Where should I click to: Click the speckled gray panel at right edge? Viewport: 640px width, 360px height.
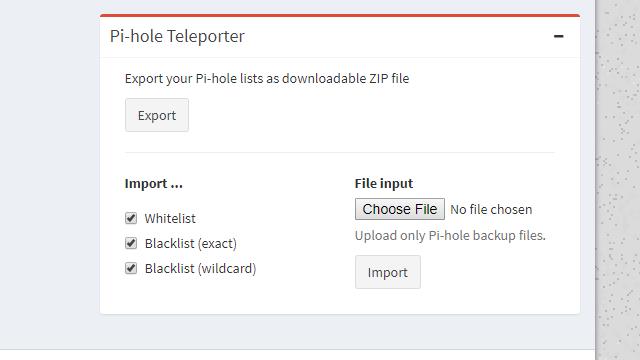(x=618, y=180)
